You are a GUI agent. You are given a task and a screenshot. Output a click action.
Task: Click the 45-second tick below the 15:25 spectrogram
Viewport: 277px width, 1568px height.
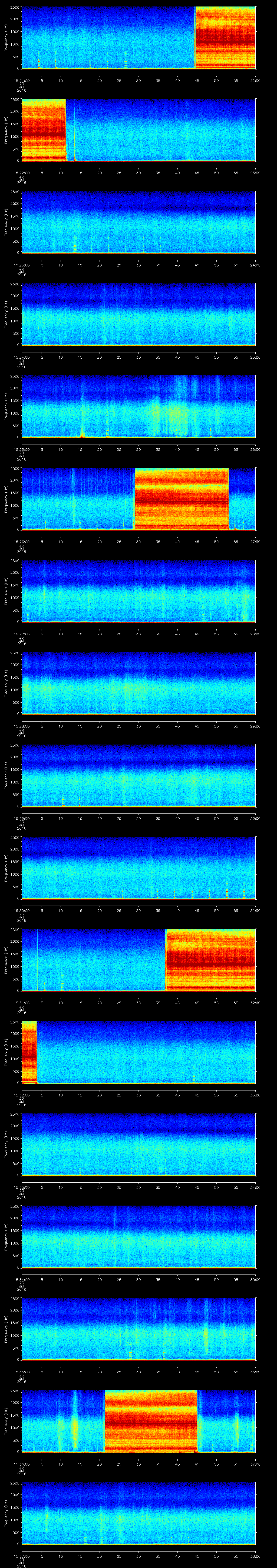pos(197,449)
